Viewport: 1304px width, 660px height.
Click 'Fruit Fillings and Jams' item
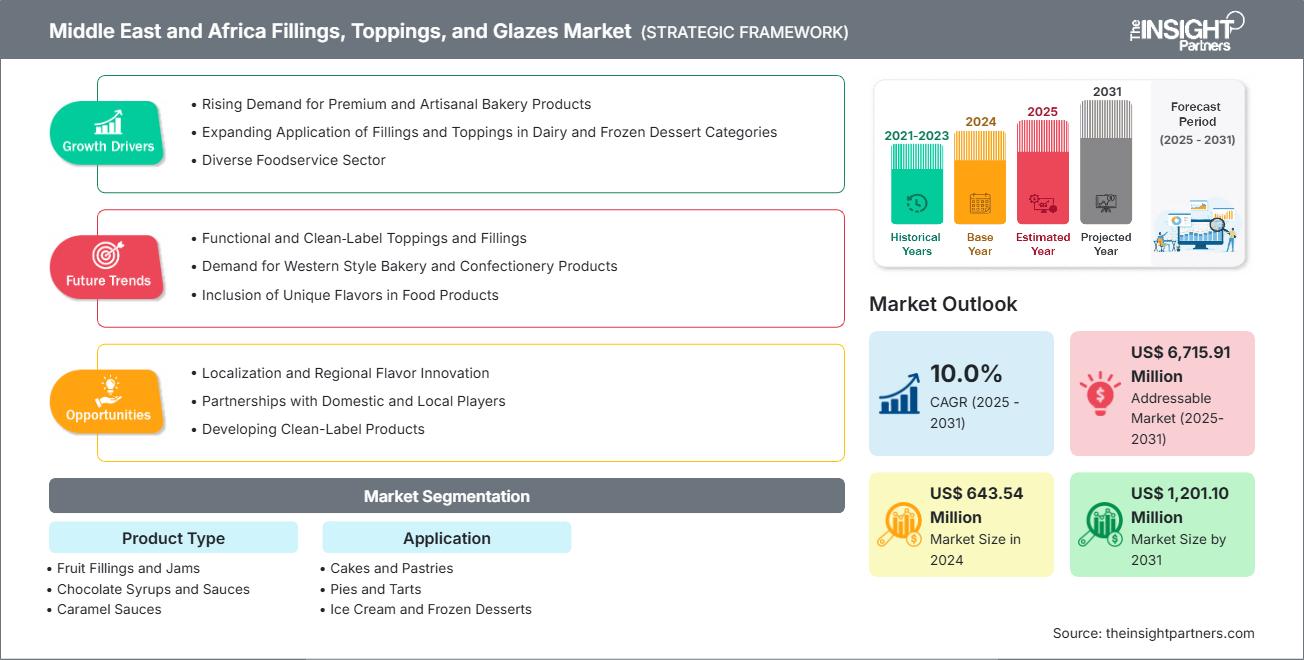click(126, 568)
